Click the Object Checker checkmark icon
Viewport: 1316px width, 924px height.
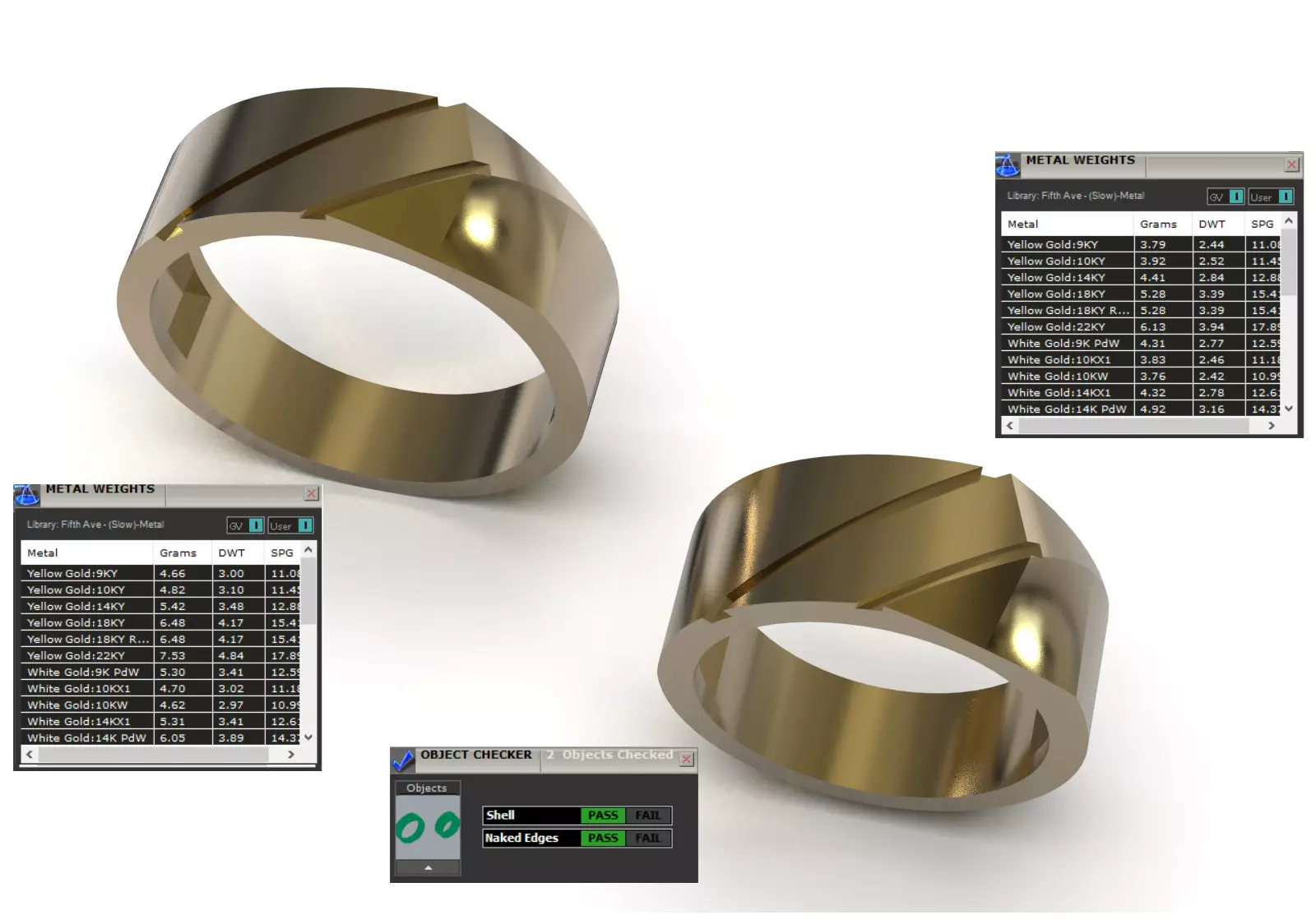(x=403, y=760)
